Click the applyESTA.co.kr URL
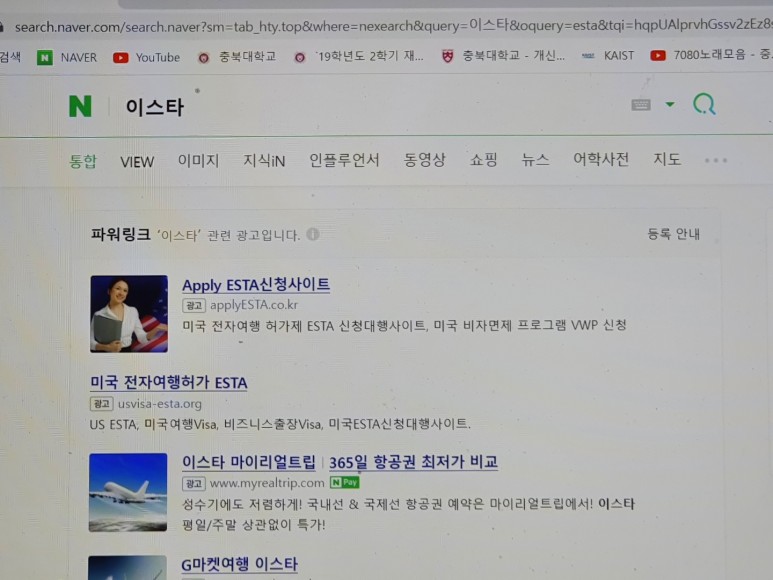 (x=254, y=305)
